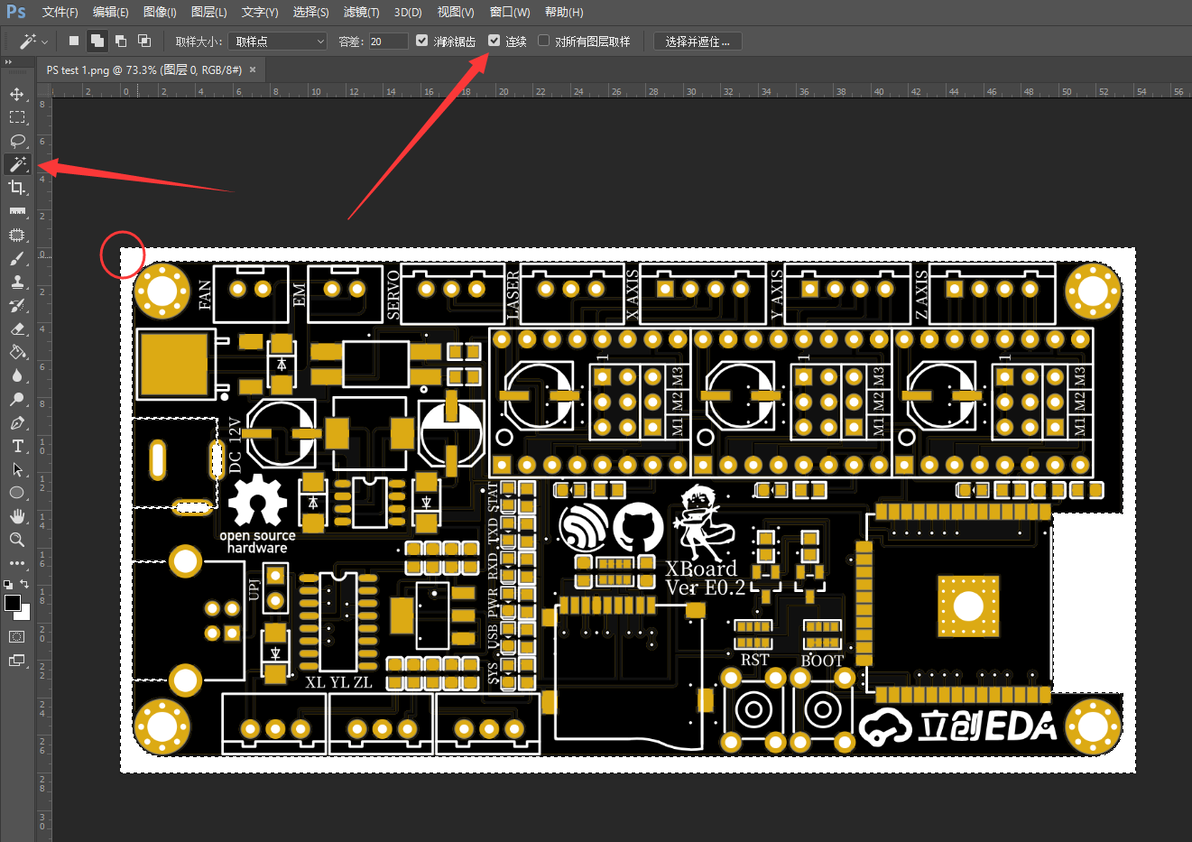
Task: Select the Move tool
Action: pyautogui.click(x=17, y=94)
